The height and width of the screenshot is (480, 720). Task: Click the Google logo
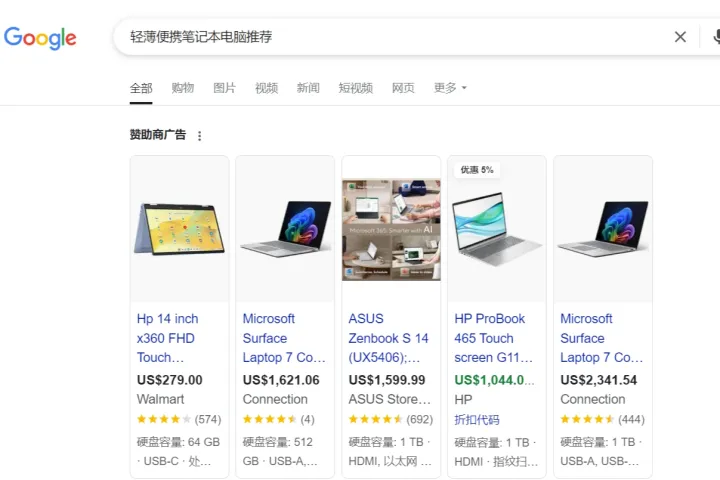coord(40,38)
